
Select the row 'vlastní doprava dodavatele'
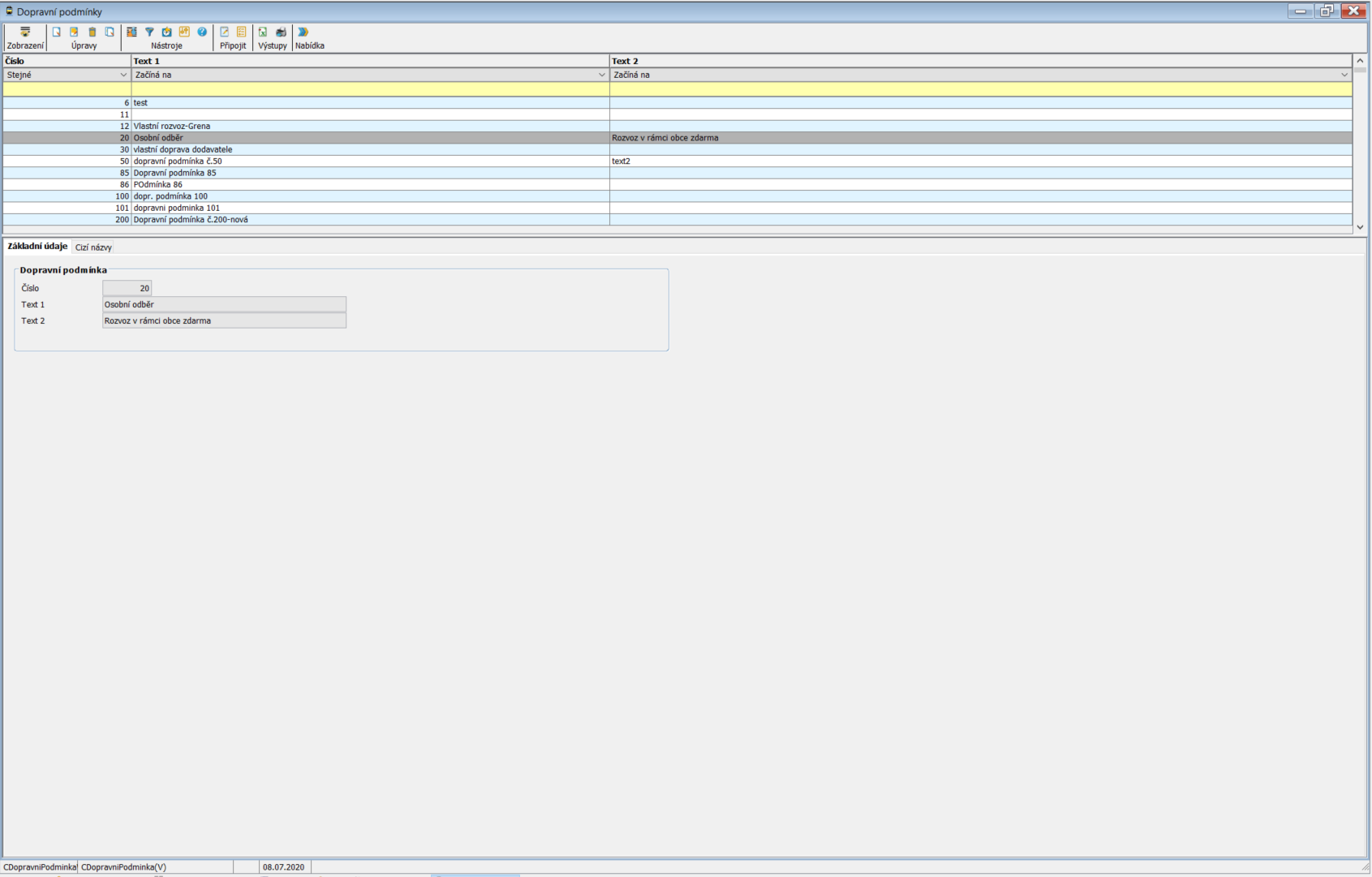(183, 149)
